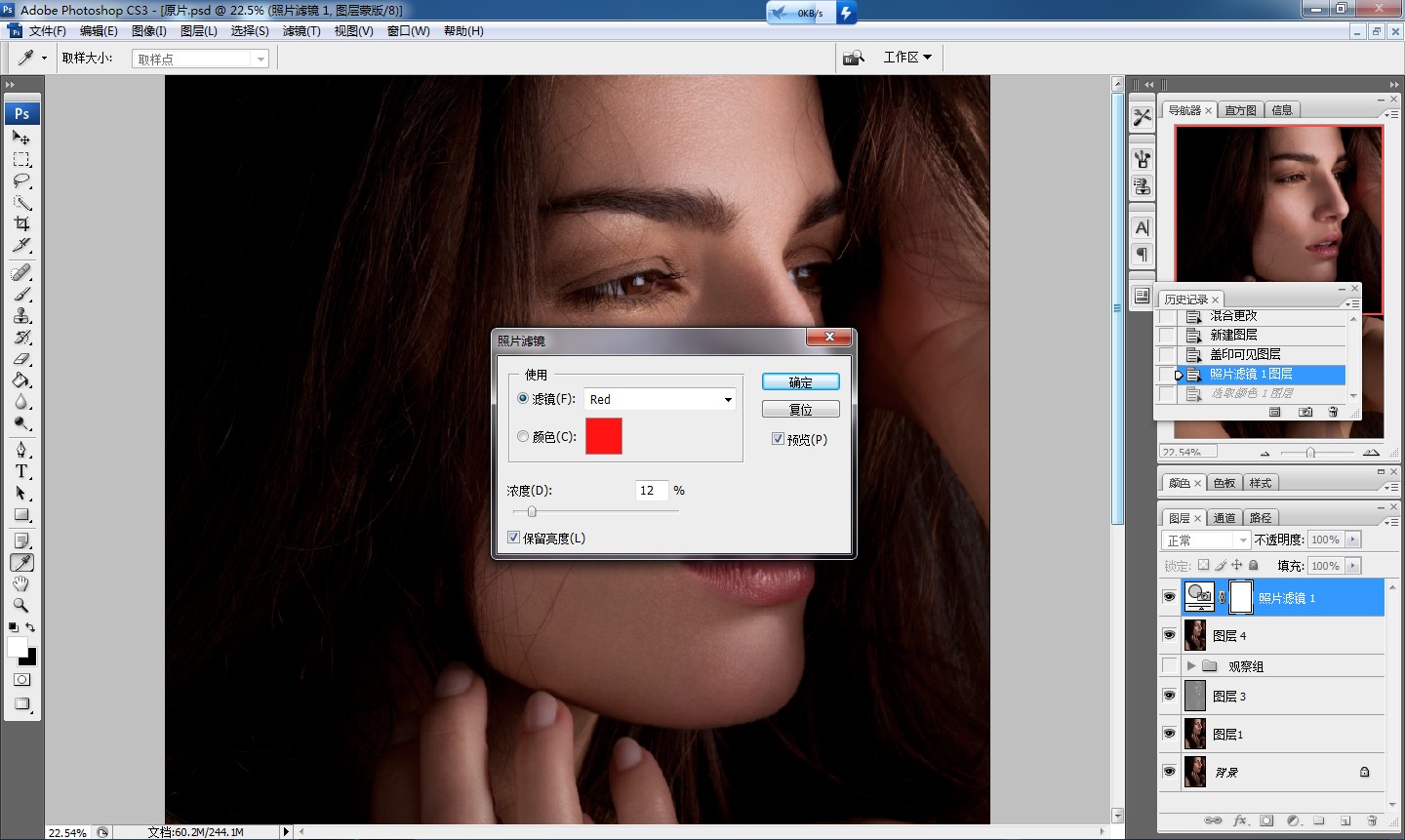Click the 确定 button
The image size is (1405, 840).
pyautogui.click(x=800, y=382)
